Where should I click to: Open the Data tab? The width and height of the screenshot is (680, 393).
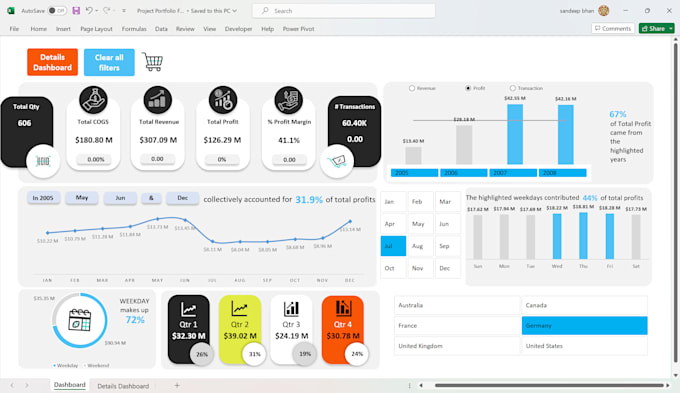(x=161, y=29)
